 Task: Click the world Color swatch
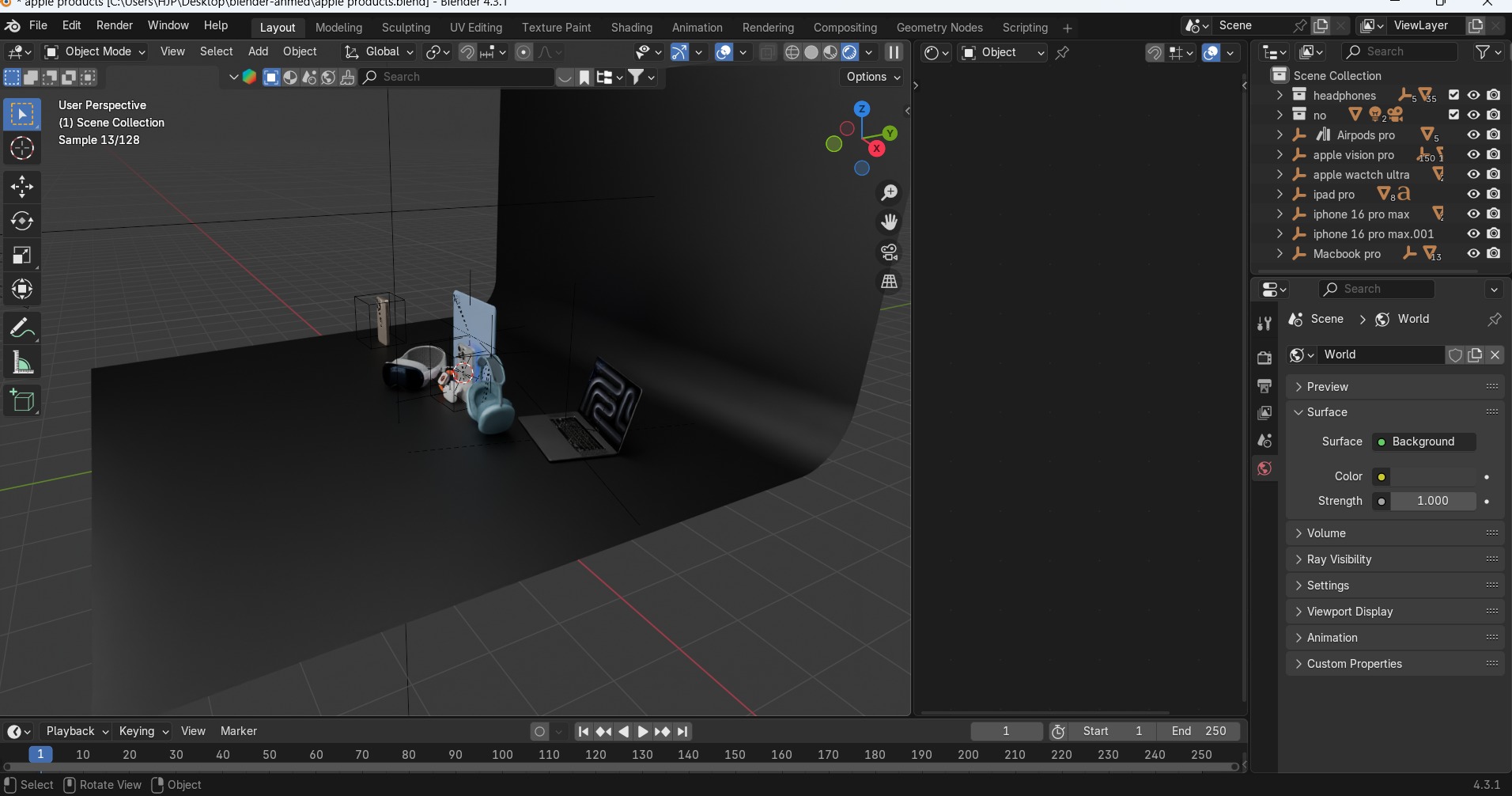click(x=1433, y=476)
